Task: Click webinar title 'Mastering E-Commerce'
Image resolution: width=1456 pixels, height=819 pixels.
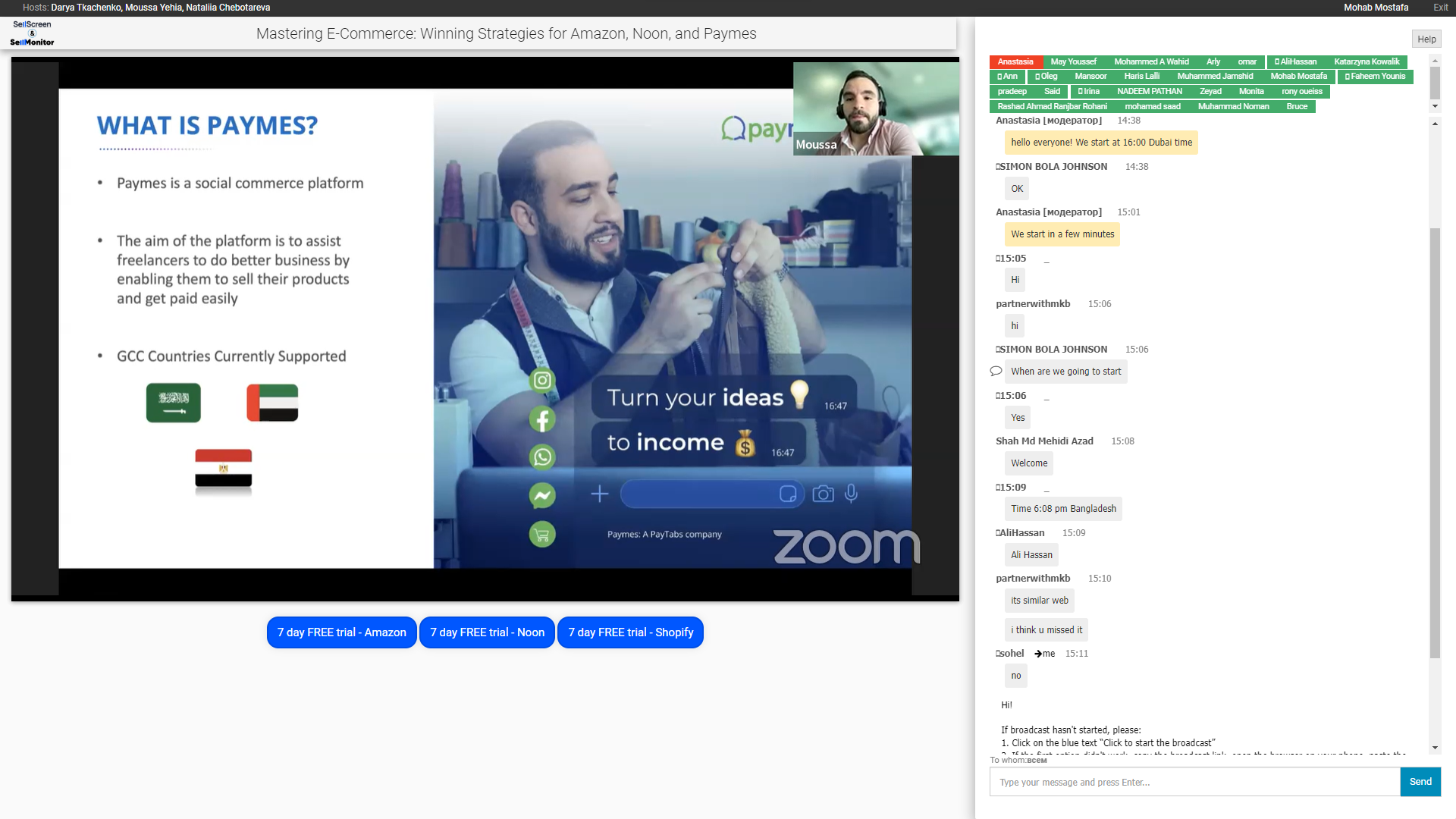Action: tap(507, 33)
